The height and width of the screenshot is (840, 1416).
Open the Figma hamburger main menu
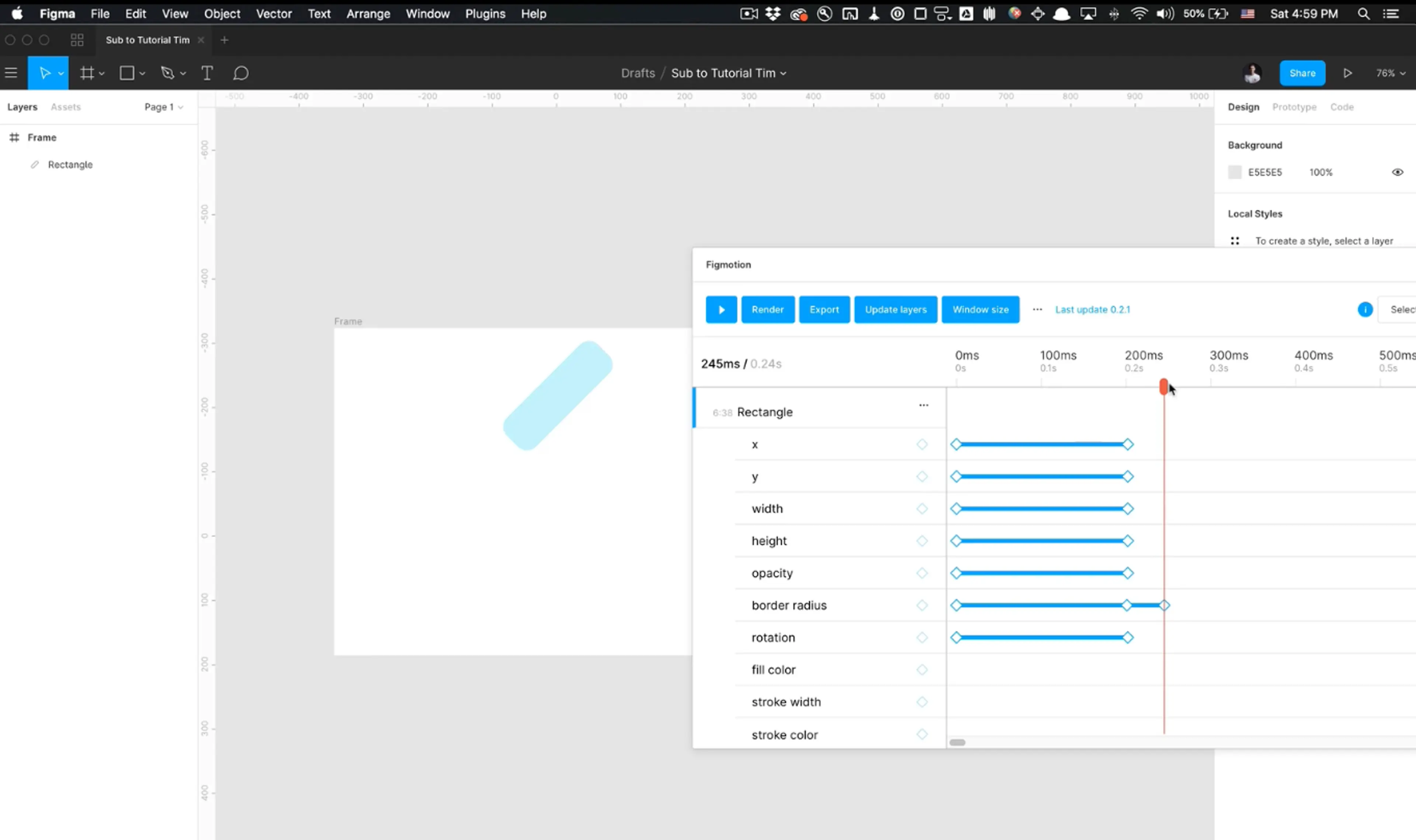click(x=11, y=73)
